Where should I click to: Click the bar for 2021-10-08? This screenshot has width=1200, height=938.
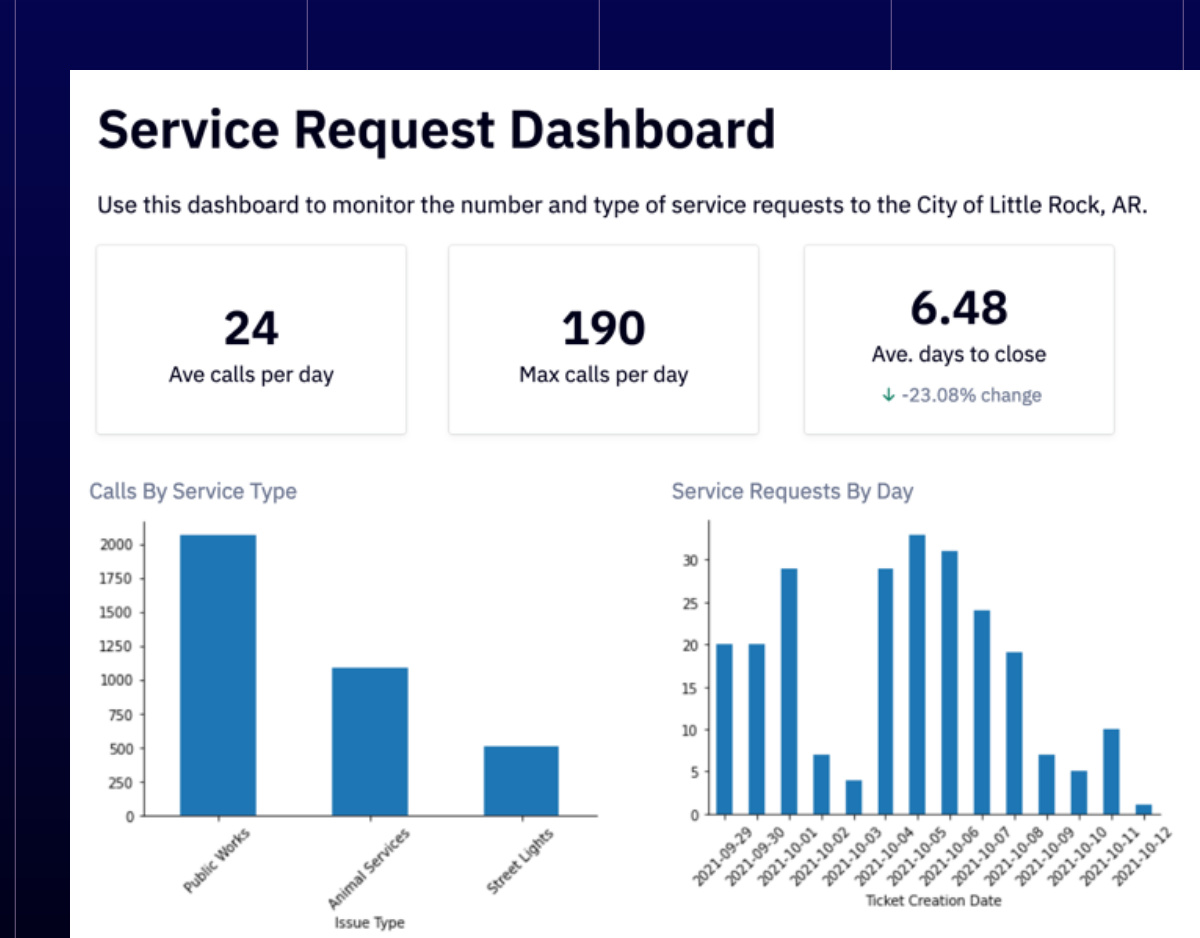pyautogui.click(x=1014, y=733)
